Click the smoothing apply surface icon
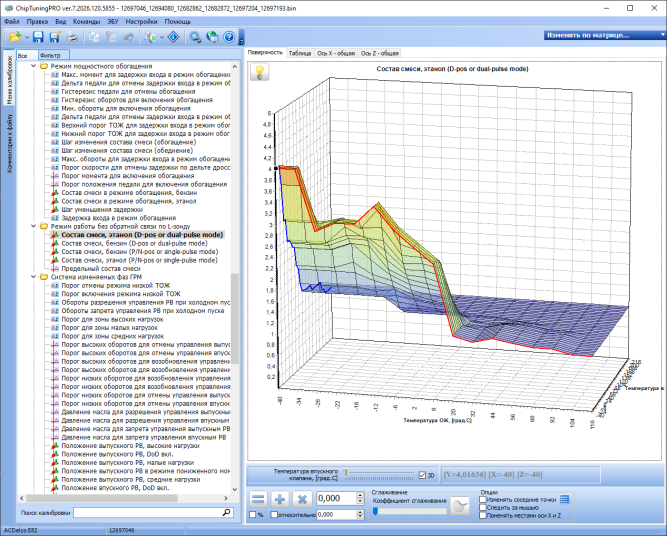 460,506
